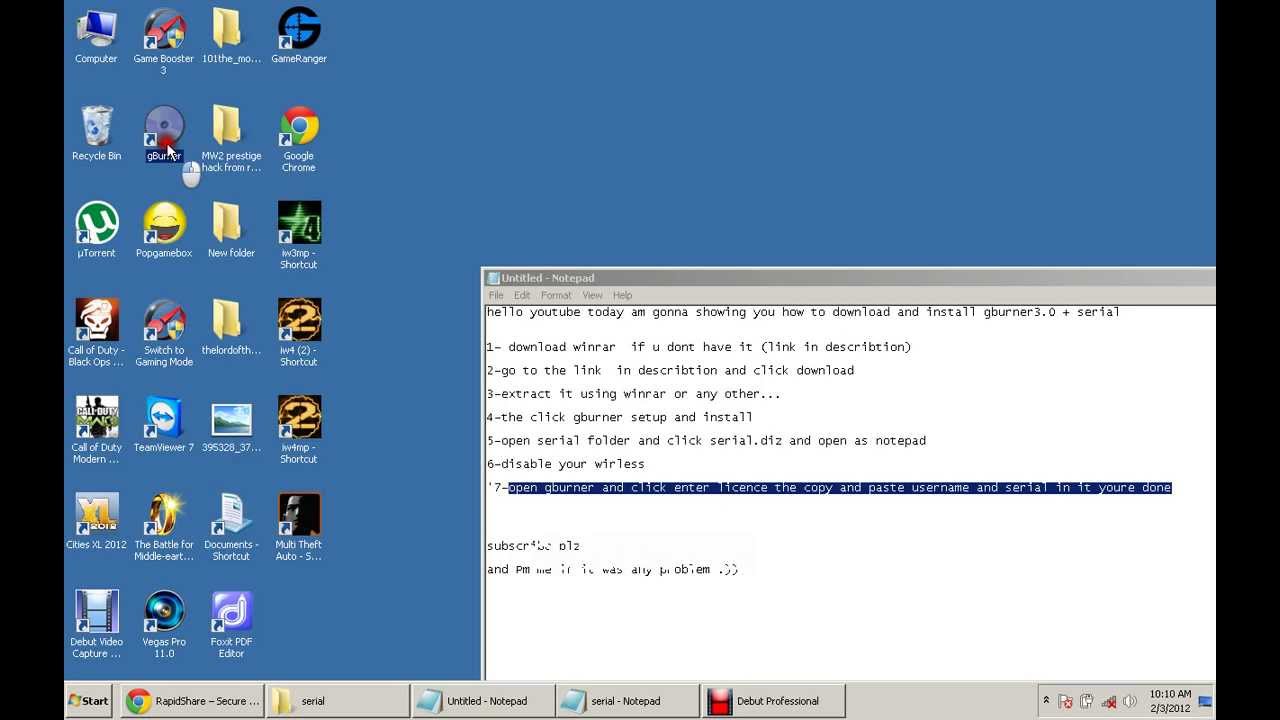This screenshot has width=1280, height=720.
Task: Open Foxit PDF Editor
Action: 231,612
